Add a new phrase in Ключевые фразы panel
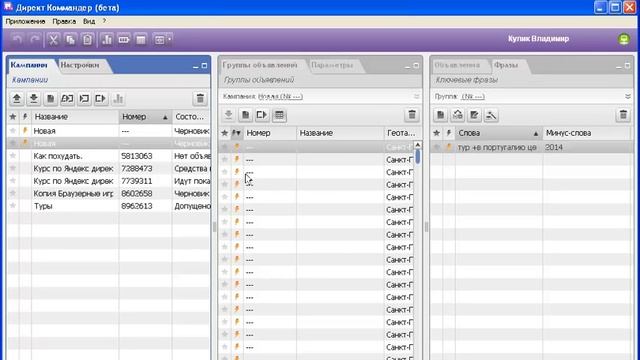640x360 pixels. click(x=440, y=115)
